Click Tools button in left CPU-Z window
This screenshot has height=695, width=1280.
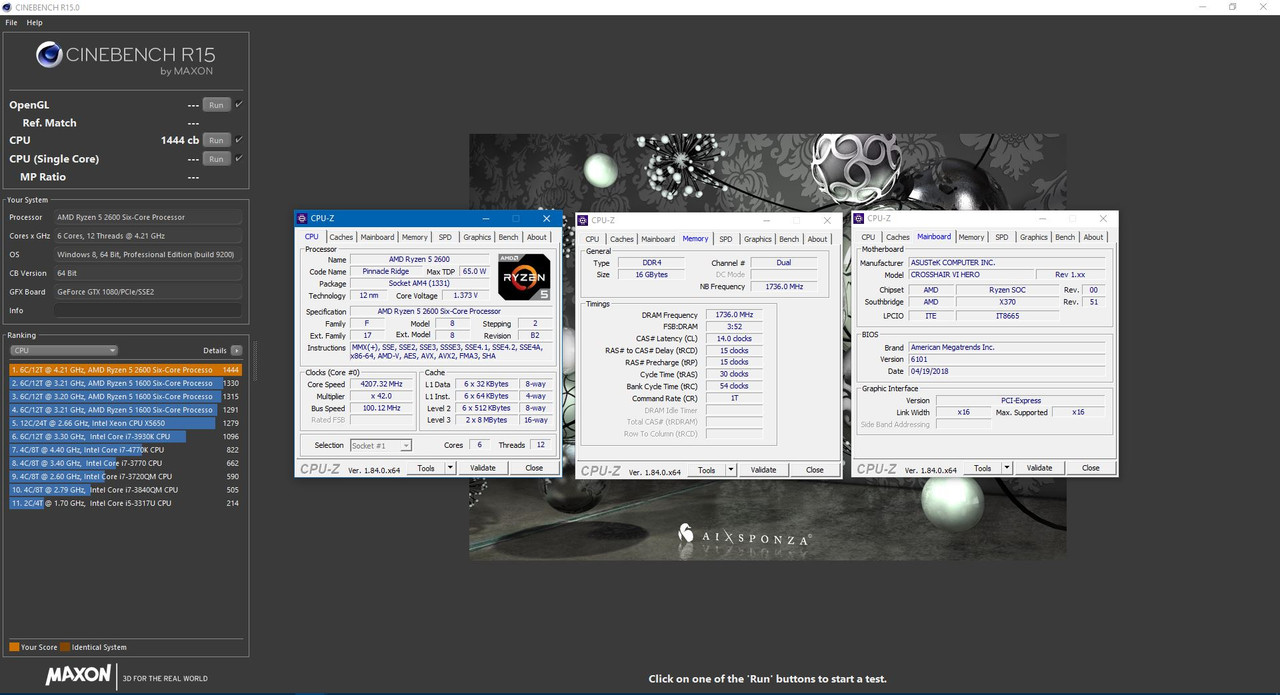426,468
